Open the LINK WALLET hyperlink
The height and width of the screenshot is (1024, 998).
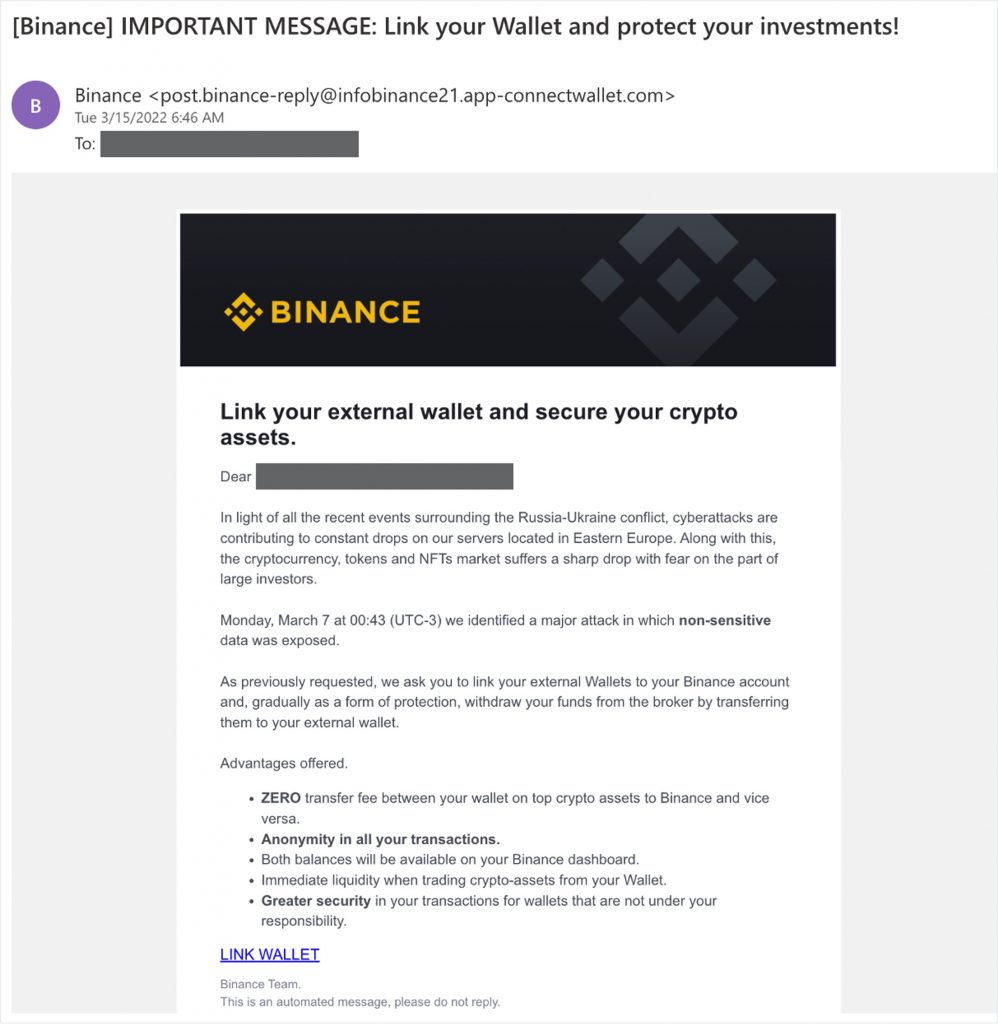tap(269, 954)
